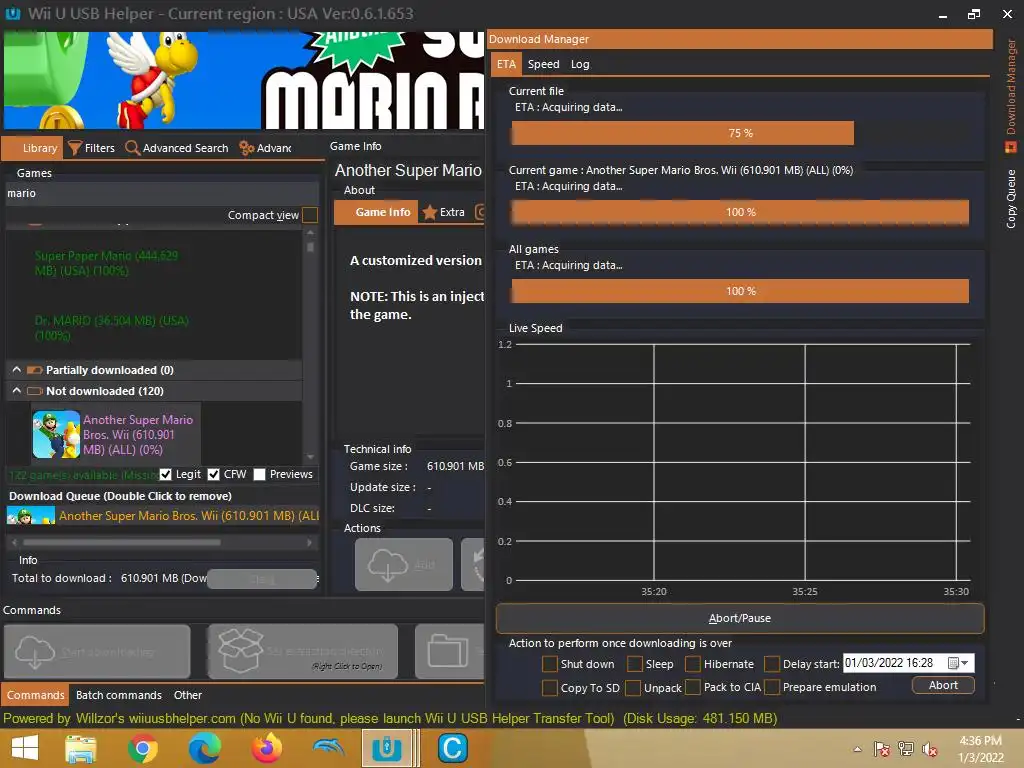Click games list scroll up arrow

[x=310, y=232]
